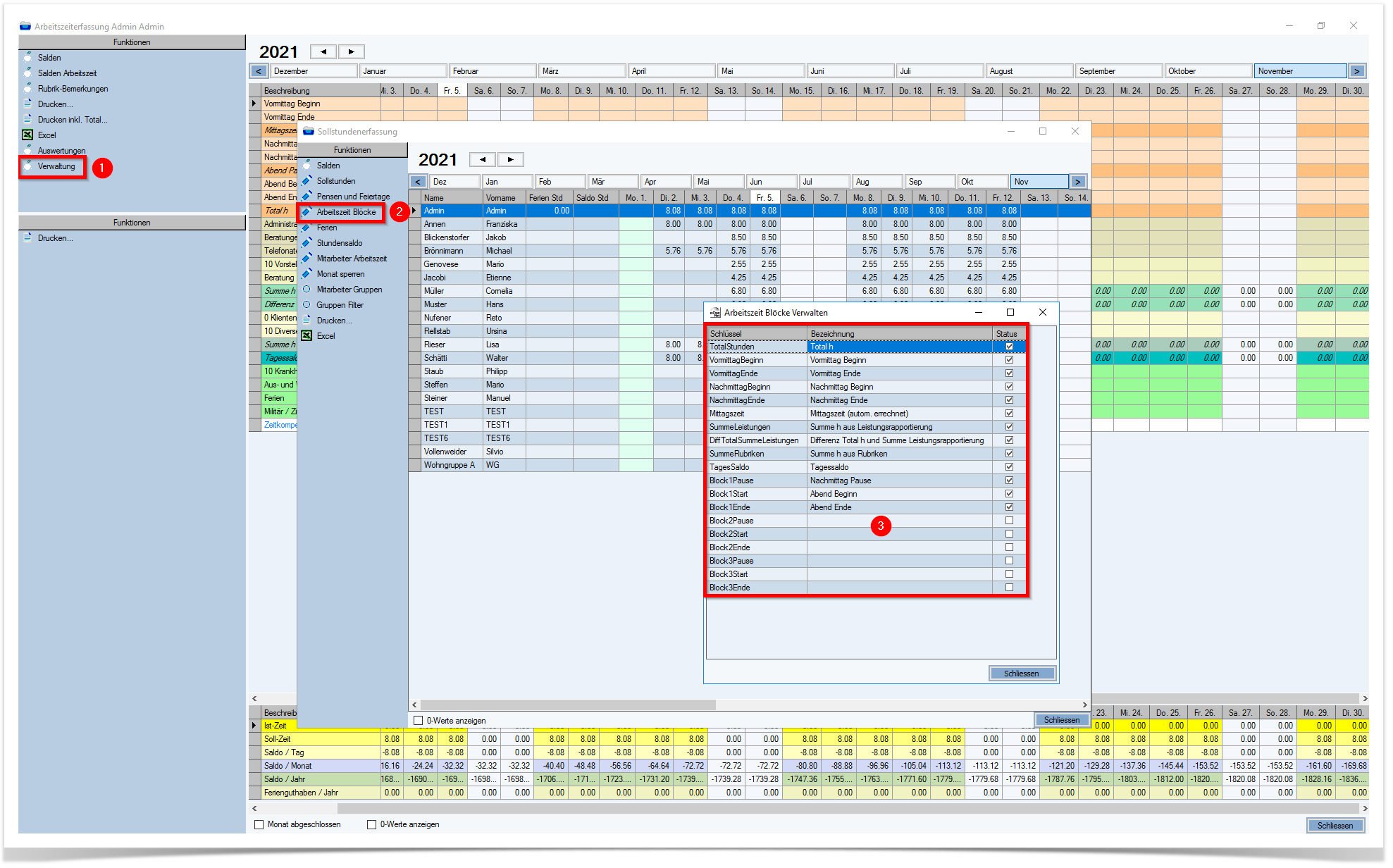The height and width of the screenshot is (868, 1393).
Task: Click Drucken in Sollstundenerfassung sidebar
Action: click(x=334, y=321)
